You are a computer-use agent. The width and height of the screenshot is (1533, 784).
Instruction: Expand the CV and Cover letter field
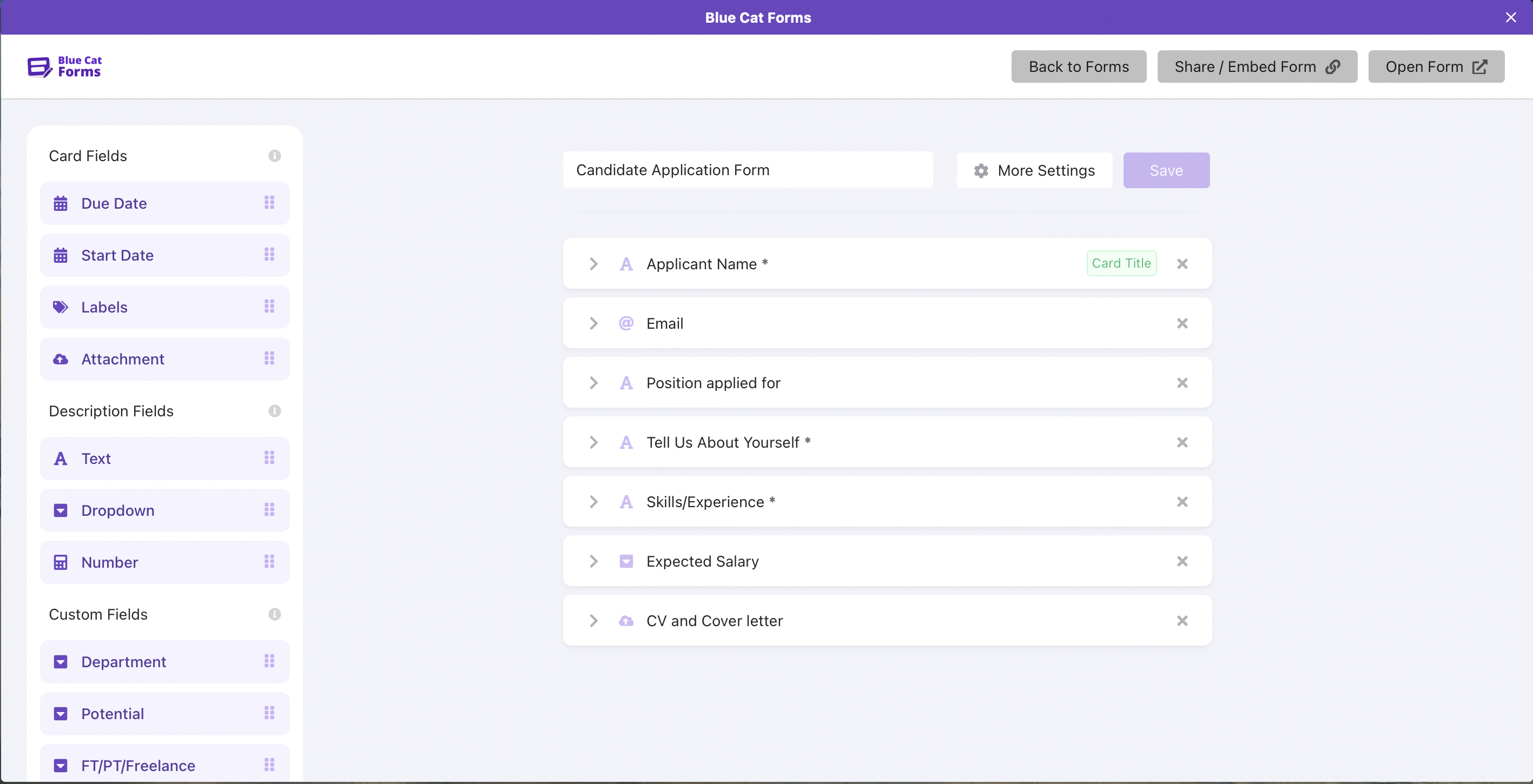click(593, 621)
